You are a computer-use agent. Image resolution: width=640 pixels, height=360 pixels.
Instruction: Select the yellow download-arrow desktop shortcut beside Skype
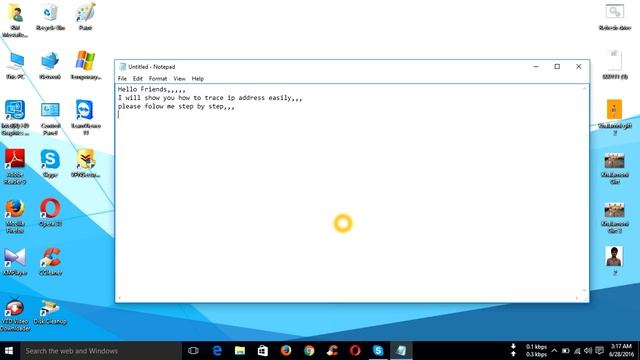85,164
